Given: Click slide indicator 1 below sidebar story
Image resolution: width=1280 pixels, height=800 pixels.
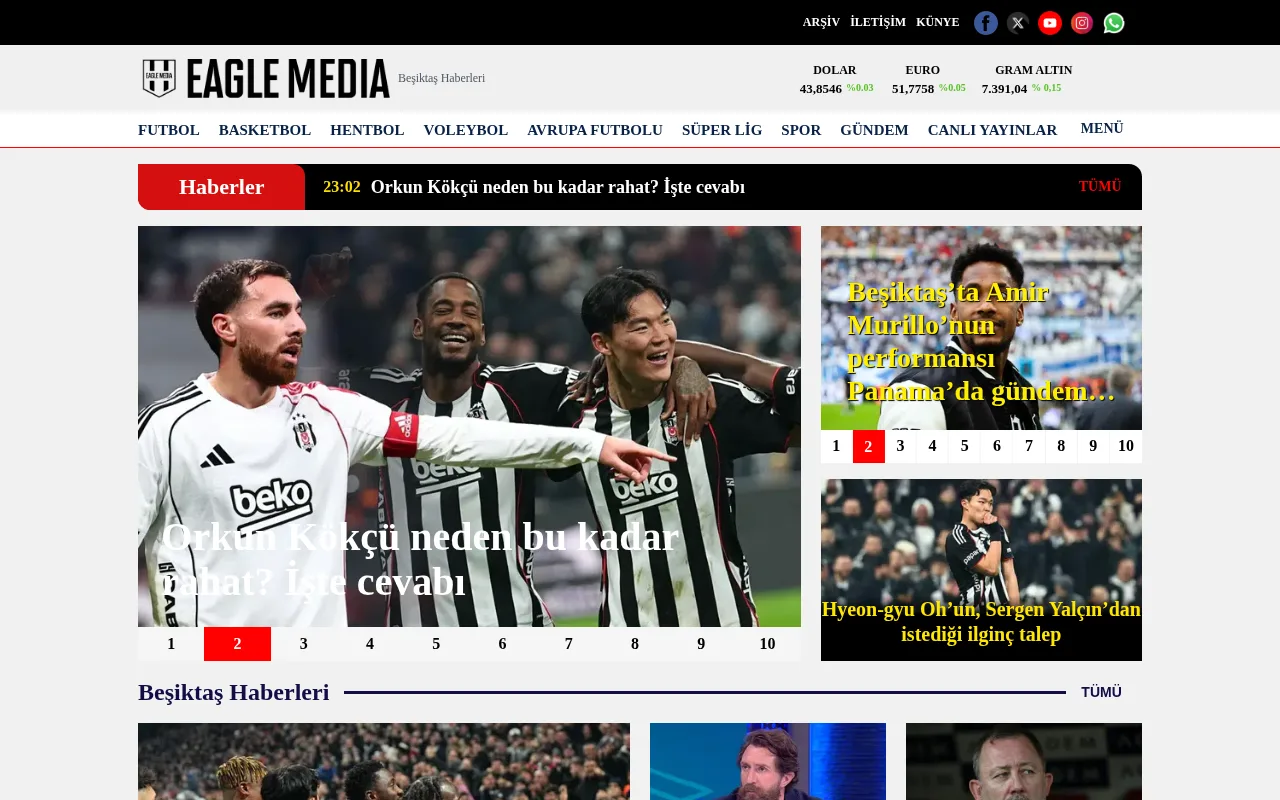Looking at the screenshot, I should (836, 447).
